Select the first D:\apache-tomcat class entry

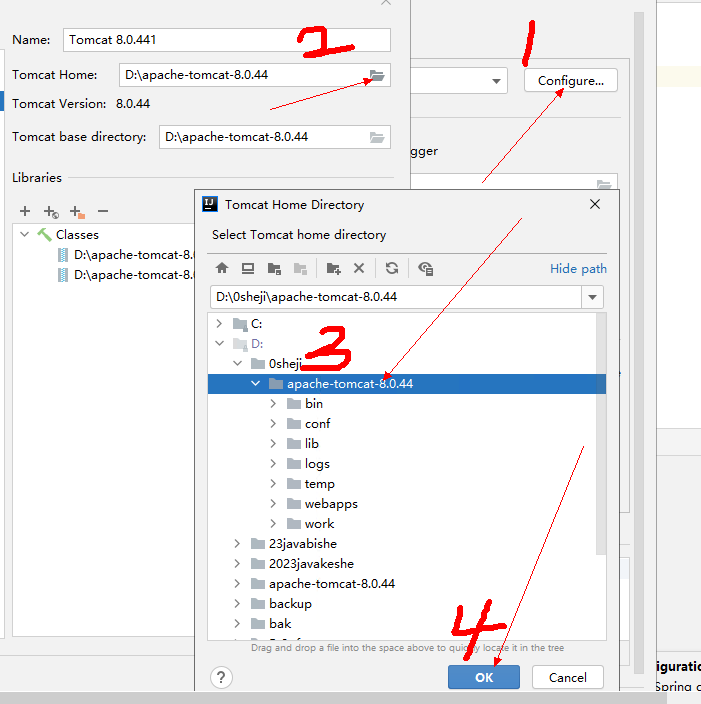pos(133,255)
